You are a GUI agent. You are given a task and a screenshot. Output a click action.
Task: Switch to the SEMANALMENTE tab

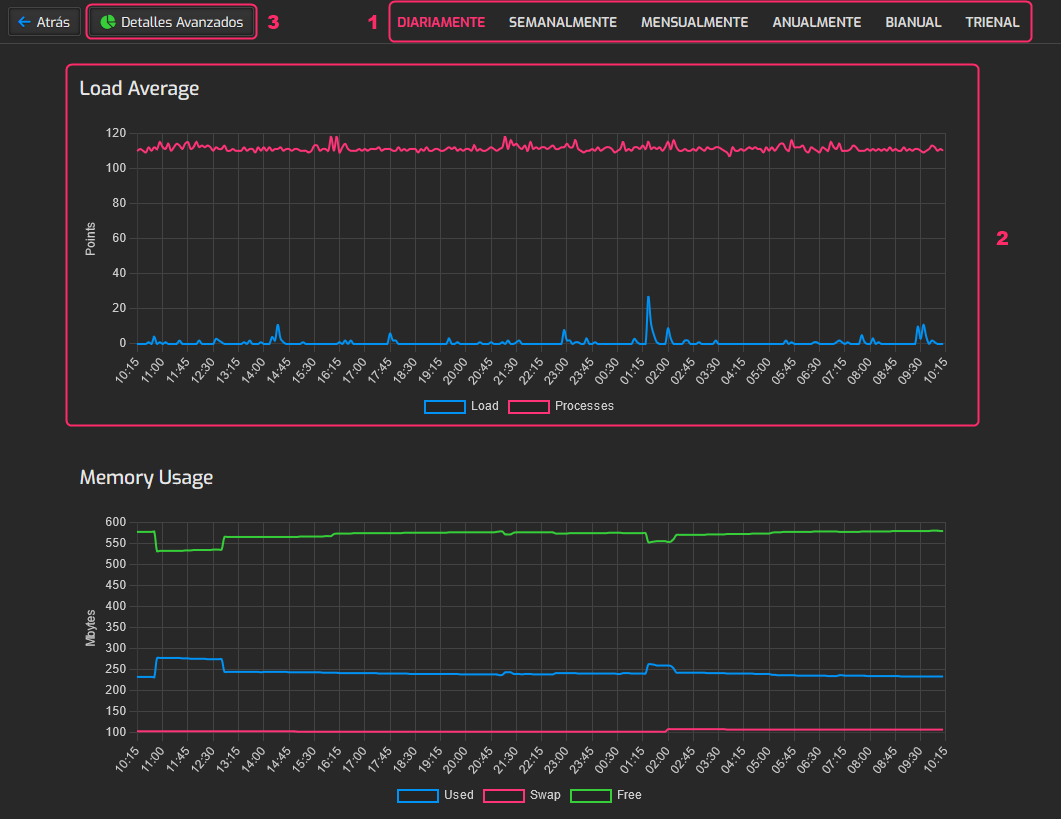[x=563, y=22]
